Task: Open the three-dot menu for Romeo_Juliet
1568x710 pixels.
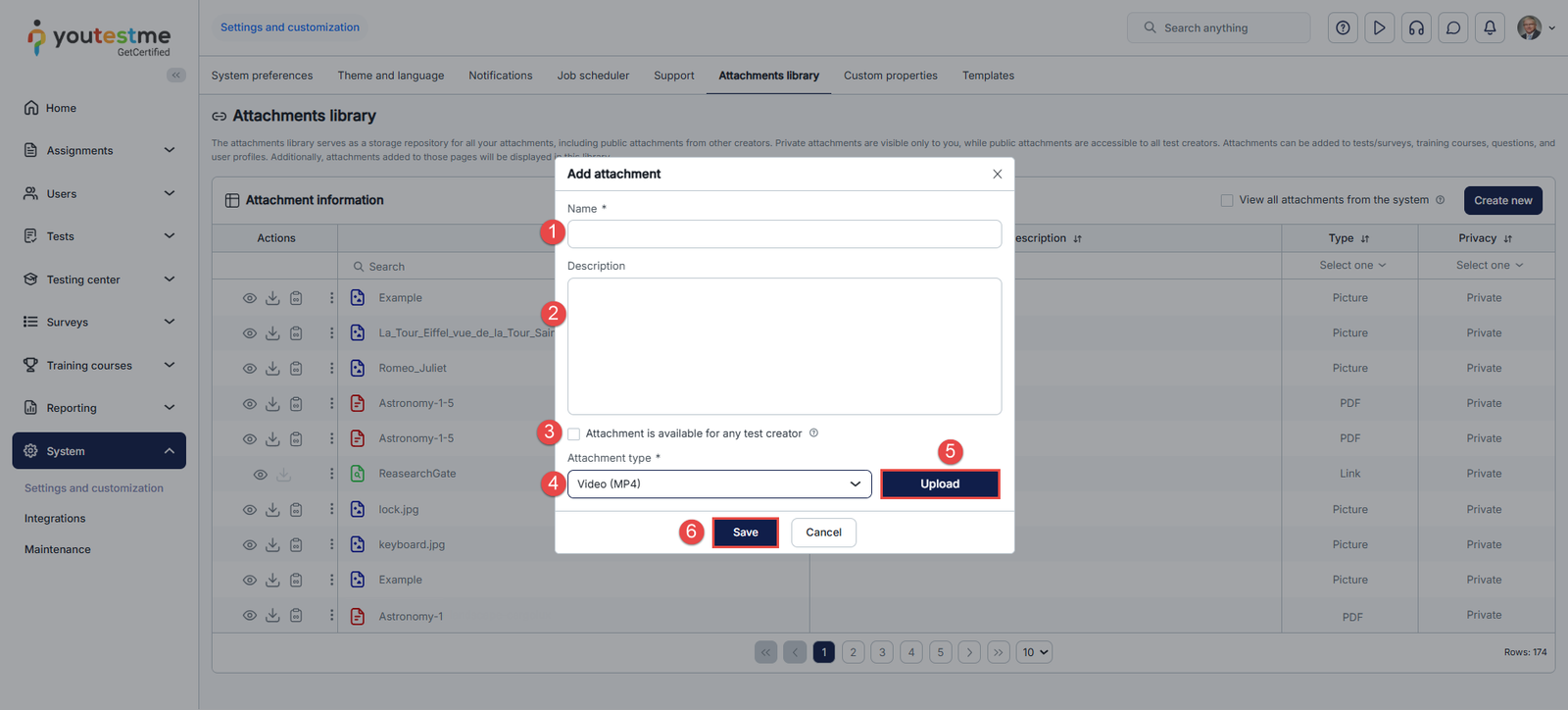Action: (331, 369)
